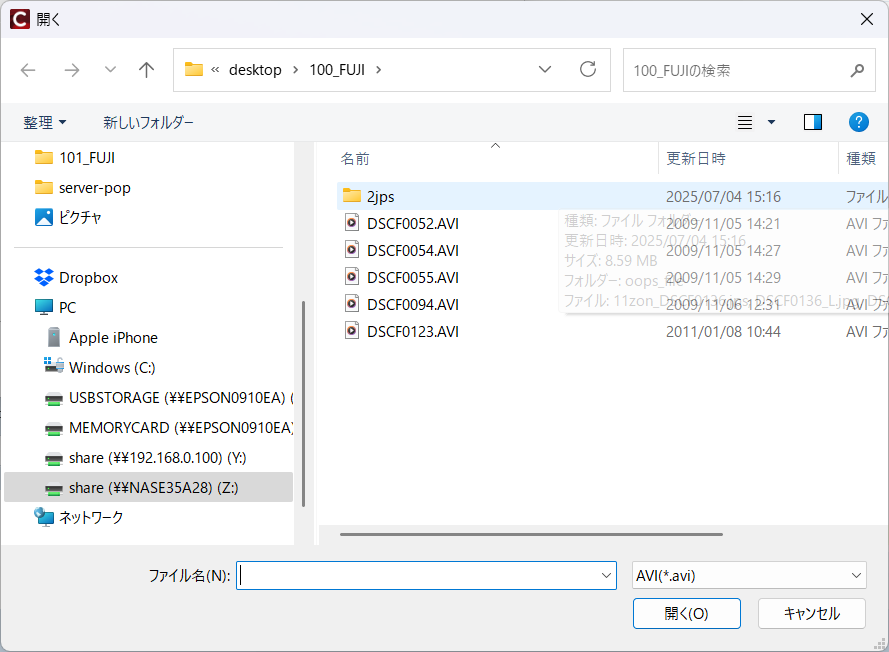Select Apple iPhone device
Screen dimensions: 889x652
click(113, 338)
